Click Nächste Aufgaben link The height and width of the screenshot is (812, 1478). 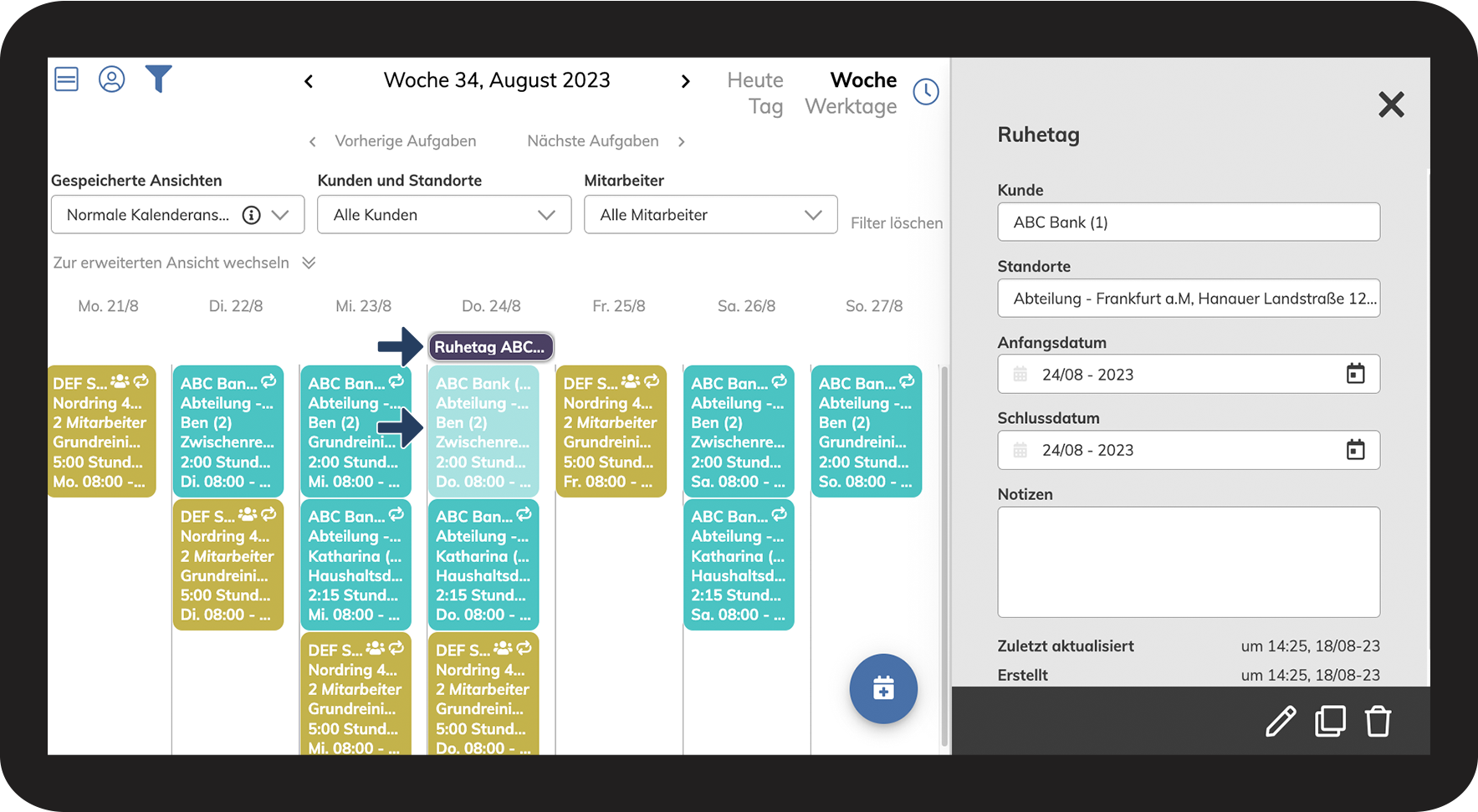click(x=593, y=141)
